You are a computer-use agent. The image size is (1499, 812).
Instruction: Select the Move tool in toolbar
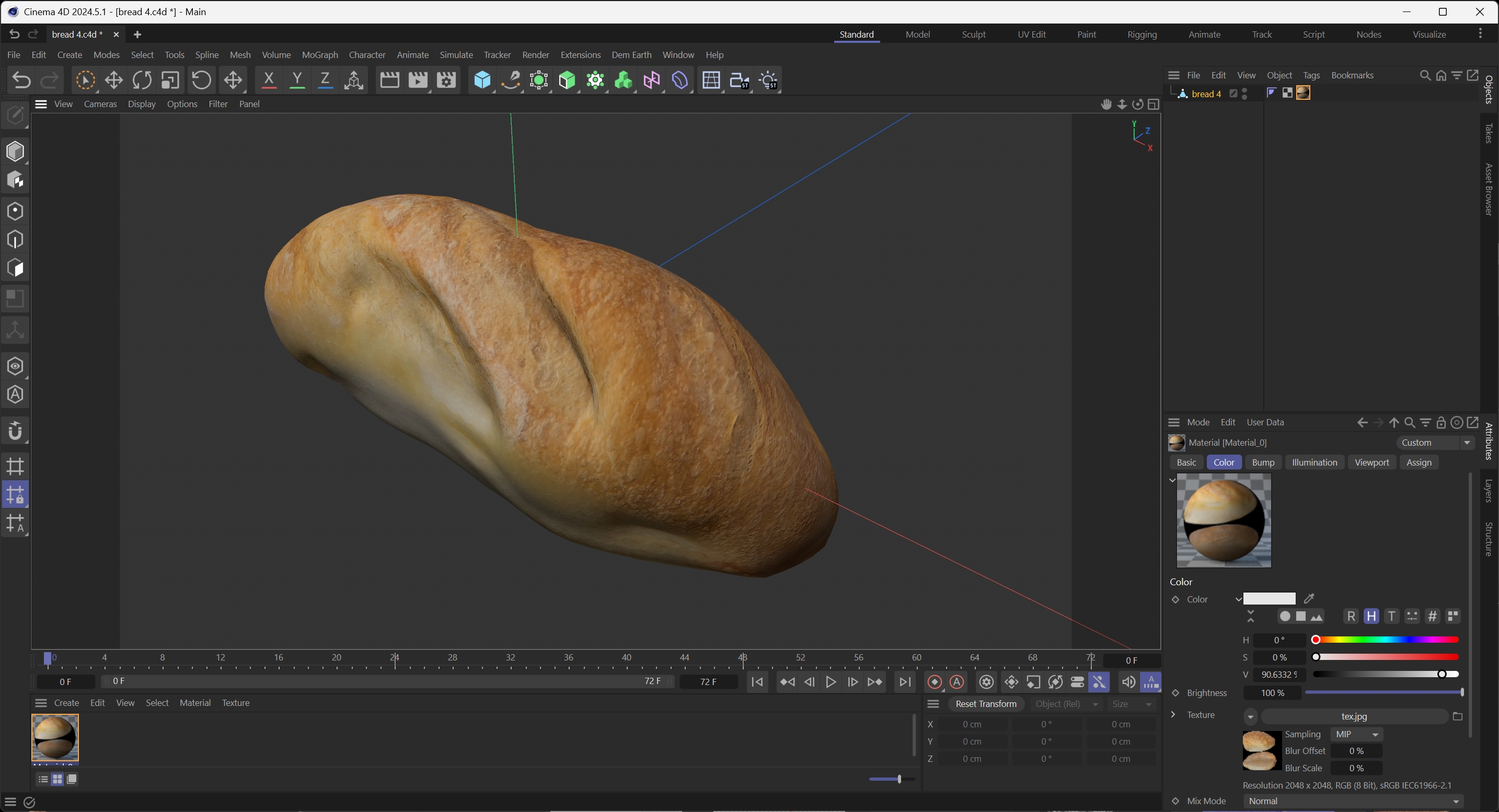113,80
